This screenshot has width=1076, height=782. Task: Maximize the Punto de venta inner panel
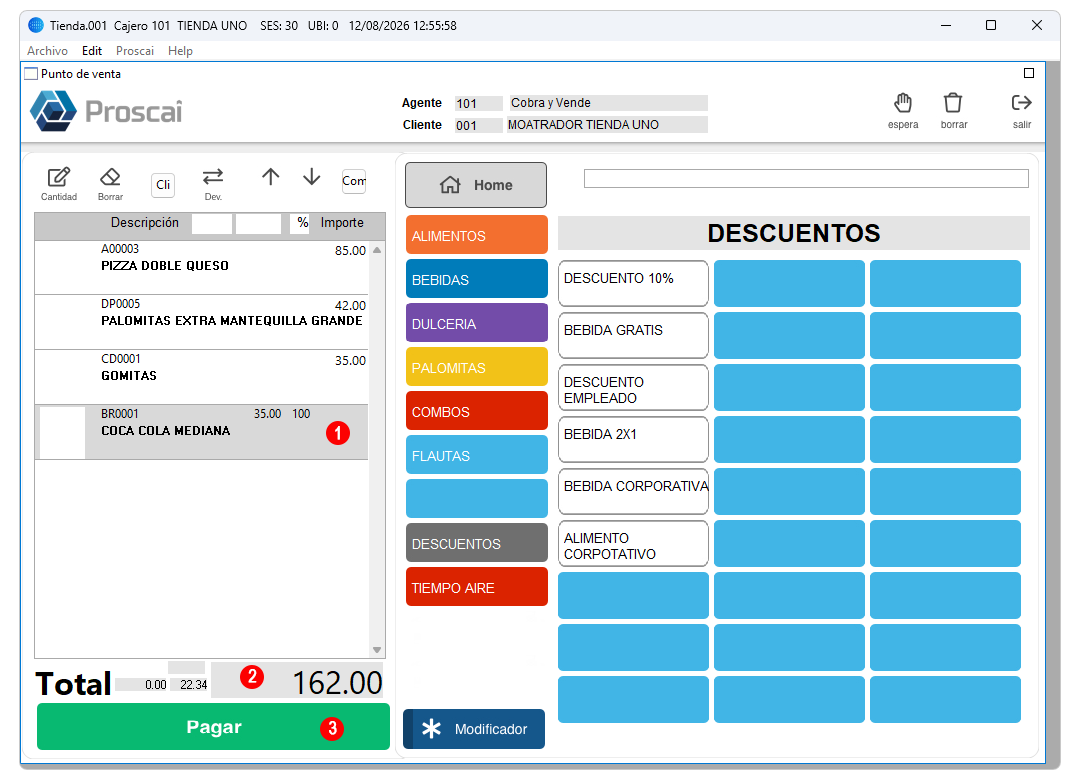click(1029, 73)
